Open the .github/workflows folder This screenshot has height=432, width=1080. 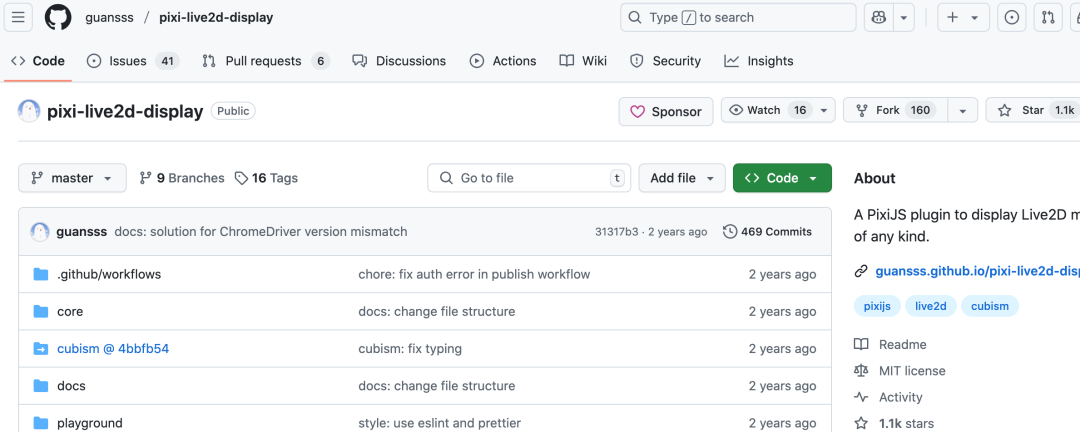click(x=109, y=274)
